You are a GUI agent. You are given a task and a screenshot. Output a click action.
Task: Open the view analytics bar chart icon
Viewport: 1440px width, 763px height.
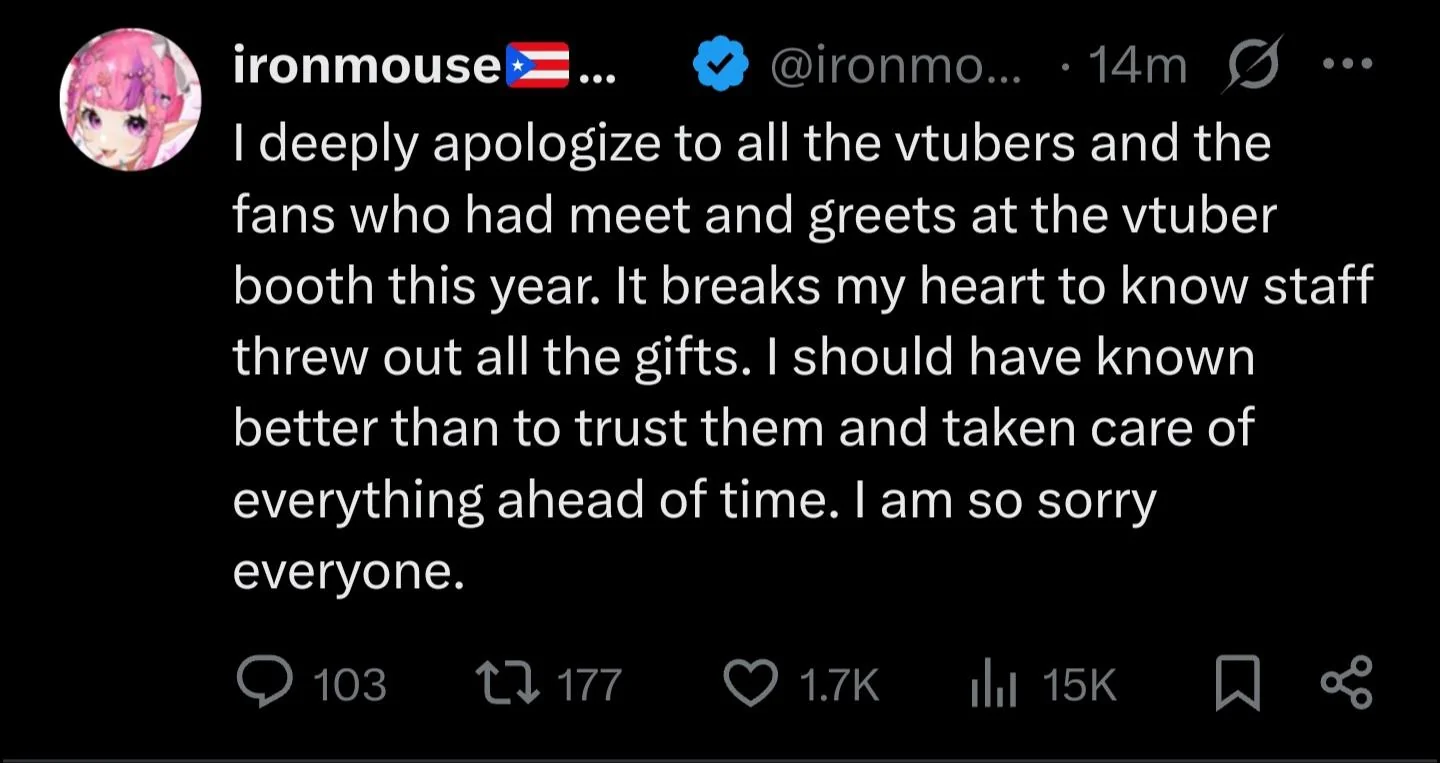click(993, 686)
